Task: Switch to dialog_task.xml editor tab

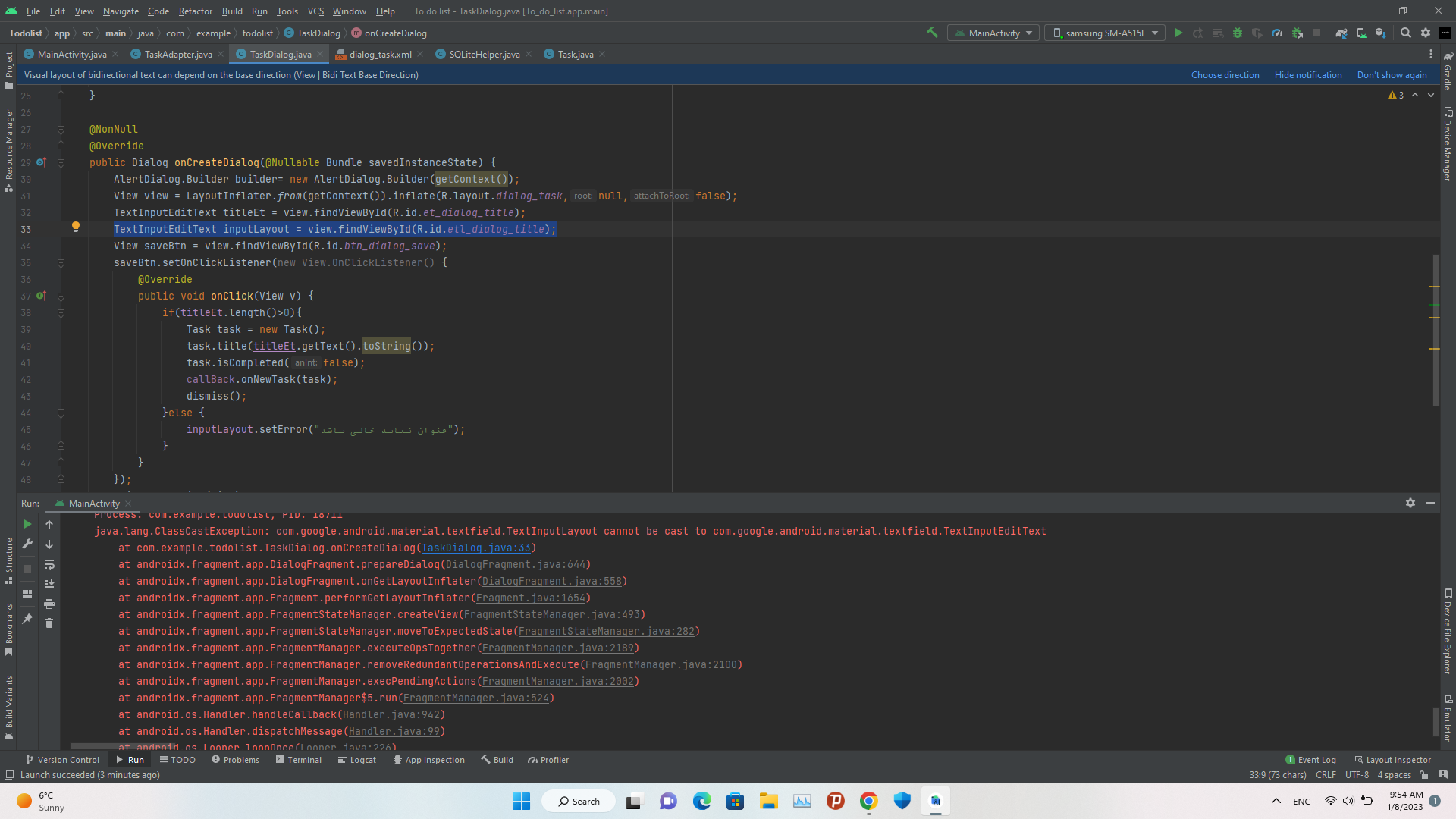Action: pos(379,54)
